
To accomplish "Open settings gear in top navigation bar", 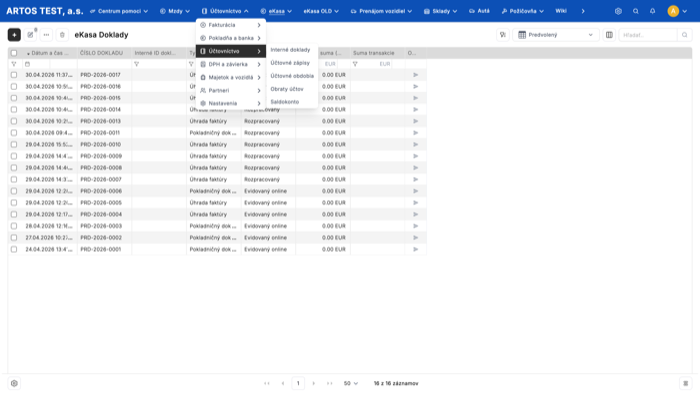I will click(x=618, y=11).
